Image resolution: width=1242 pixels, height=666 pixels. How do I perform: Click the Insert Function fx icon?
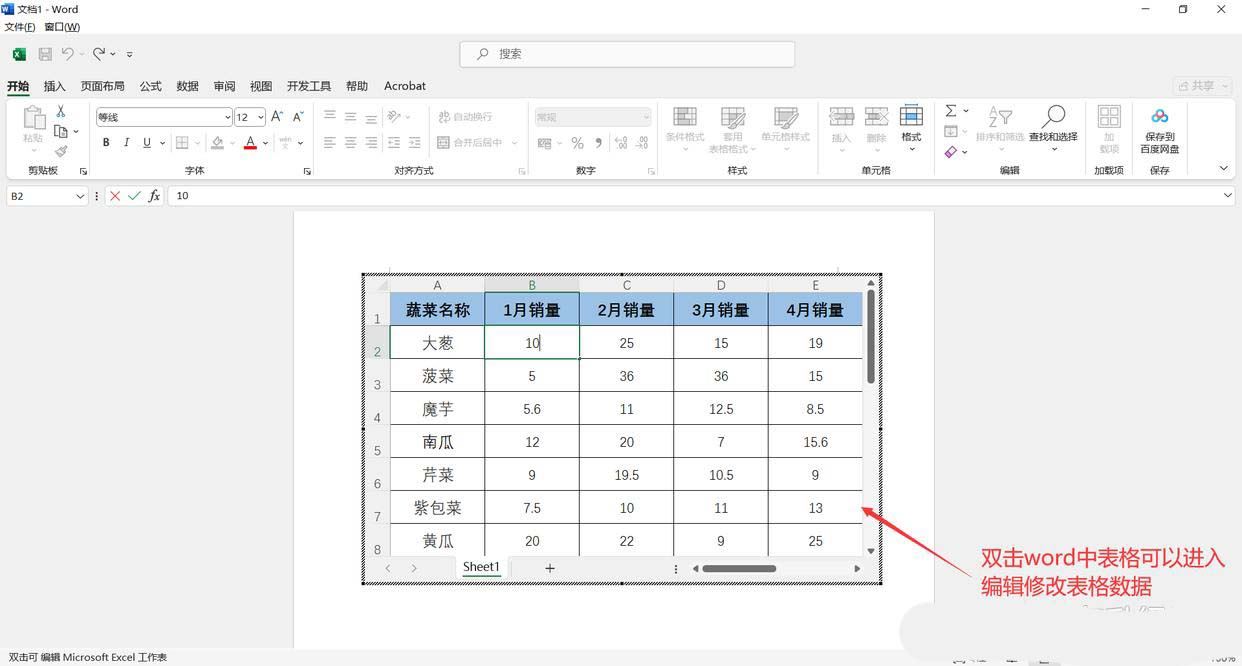tap(154, 196)
